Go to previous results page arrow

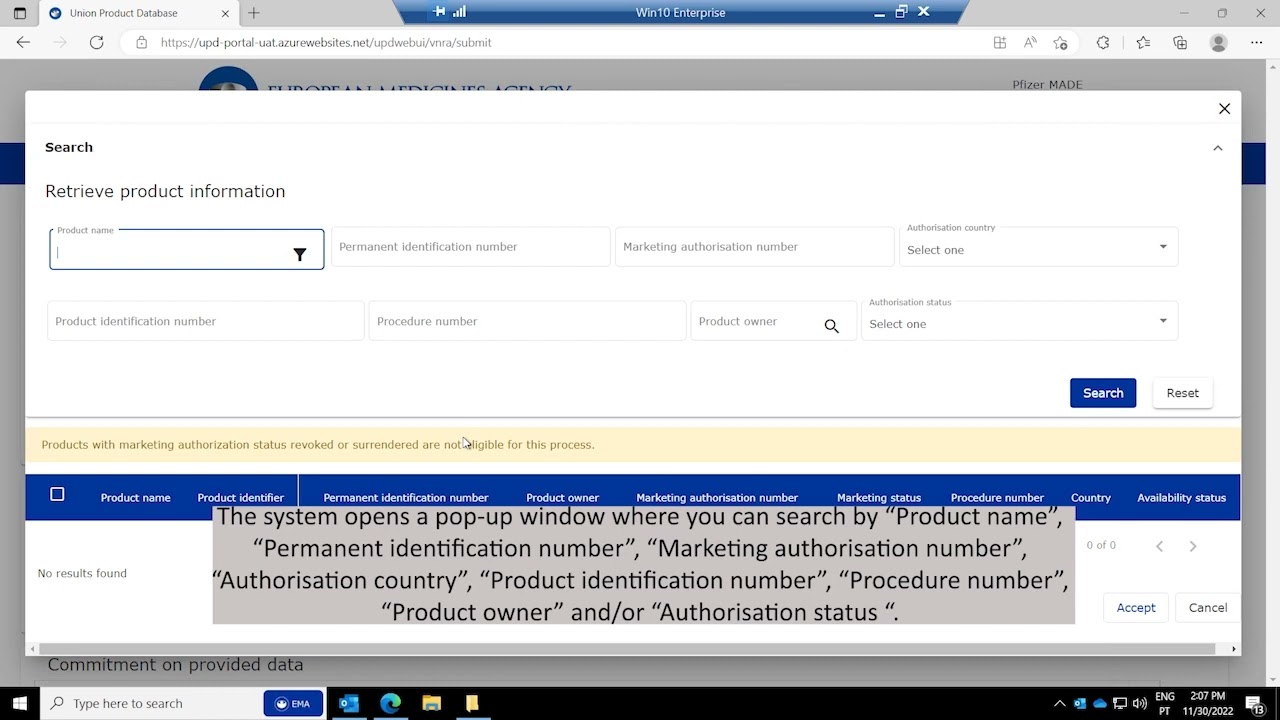[1159, 546]
